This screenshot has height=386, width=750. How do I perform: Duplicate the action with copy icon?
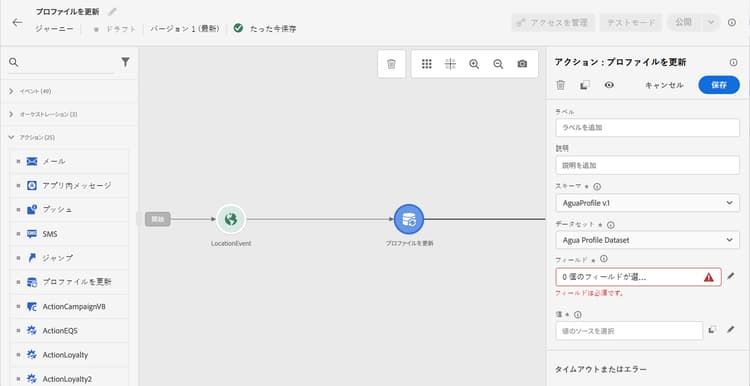[x=585, y=85]
